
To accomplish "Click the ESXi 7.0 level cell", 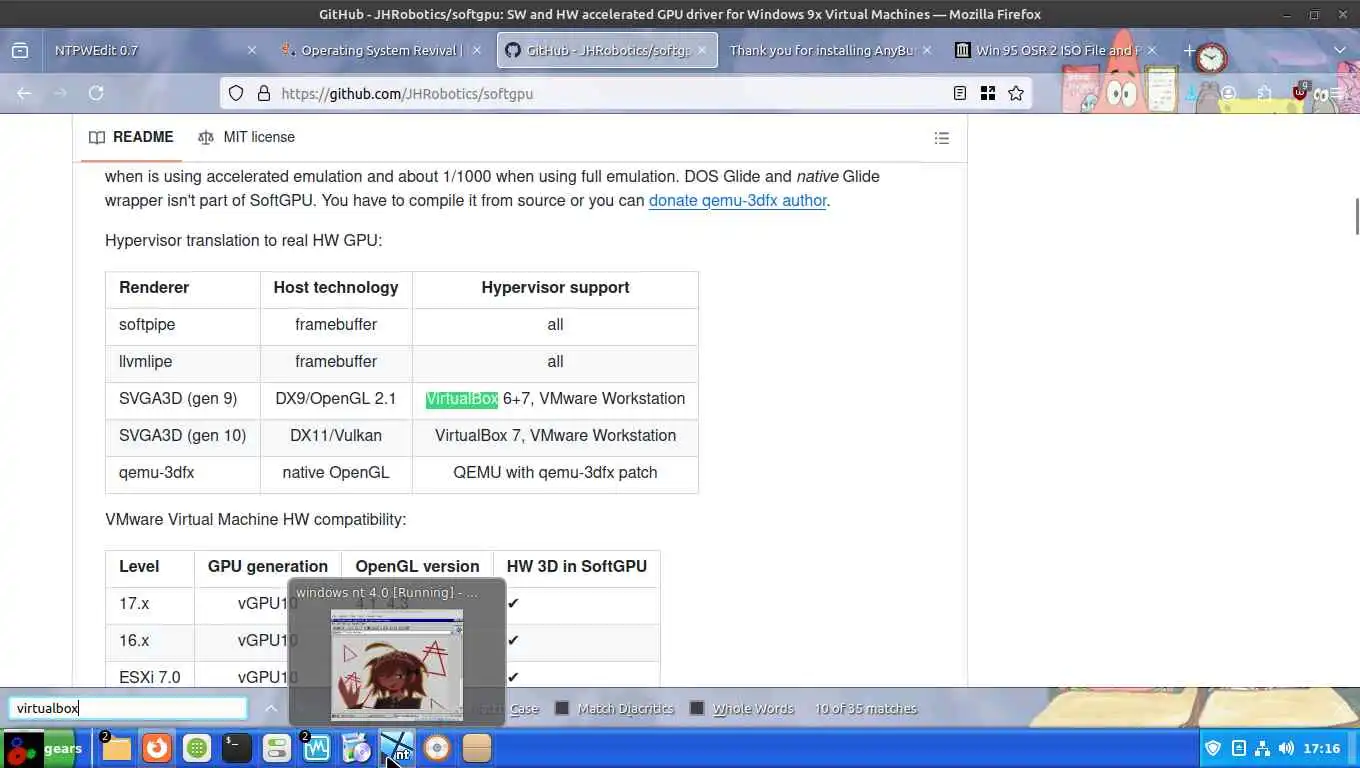I will tap(150, 678).
